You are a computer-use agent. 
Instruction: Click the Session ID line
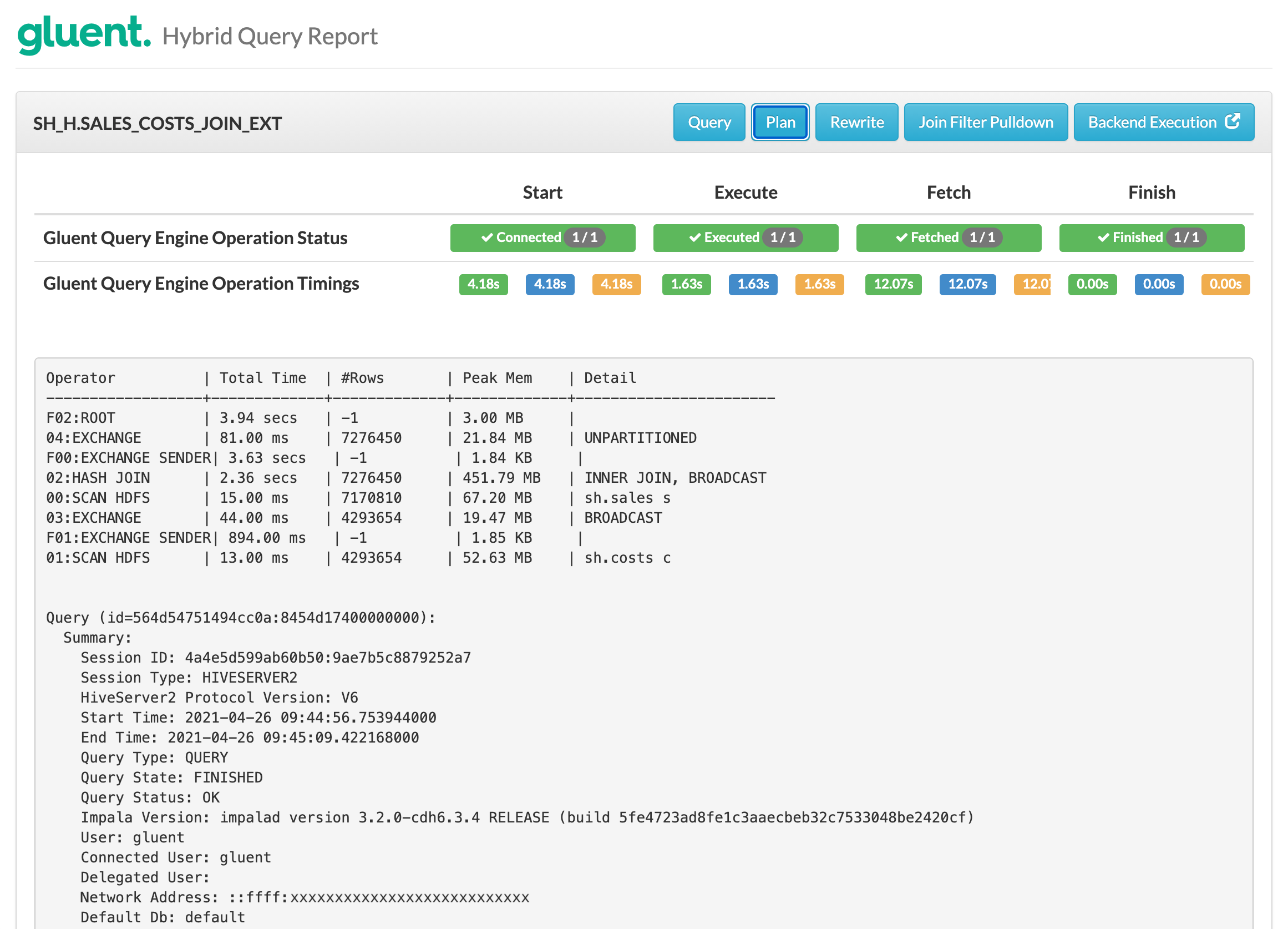click(276, 658)
